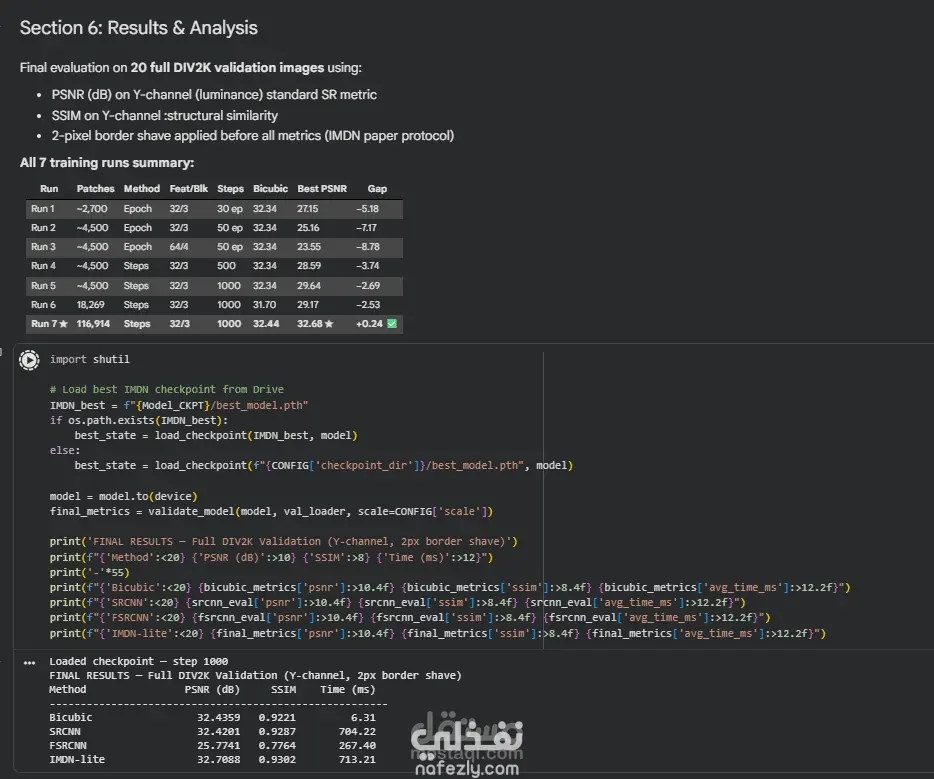Click the print 'FINAL RESULTS' code line
Image resolution: width=934 pixels, height=779 pixels.
(x=284, y=541)
